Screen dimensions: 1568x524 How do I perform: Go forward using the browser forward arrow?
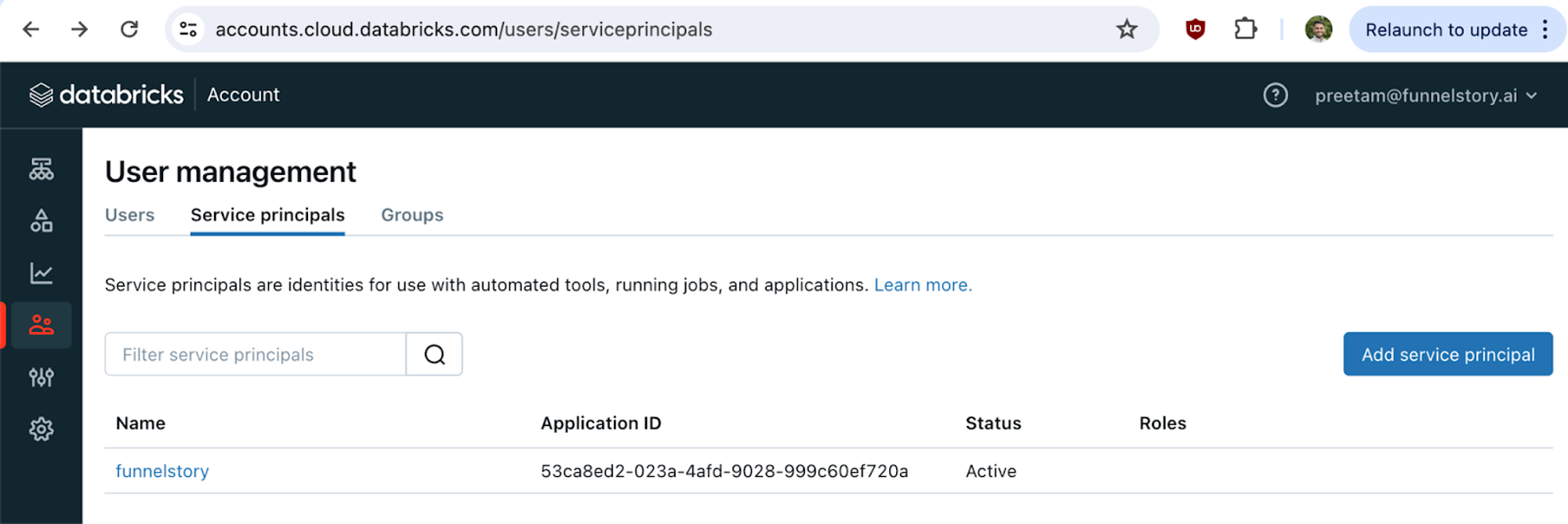pyautogui.click(x=79, y=30)
